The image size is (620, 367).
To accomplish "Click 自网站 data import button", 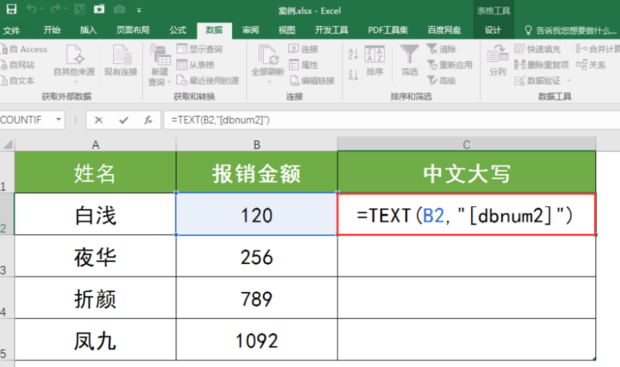I will tap(18, 65).
